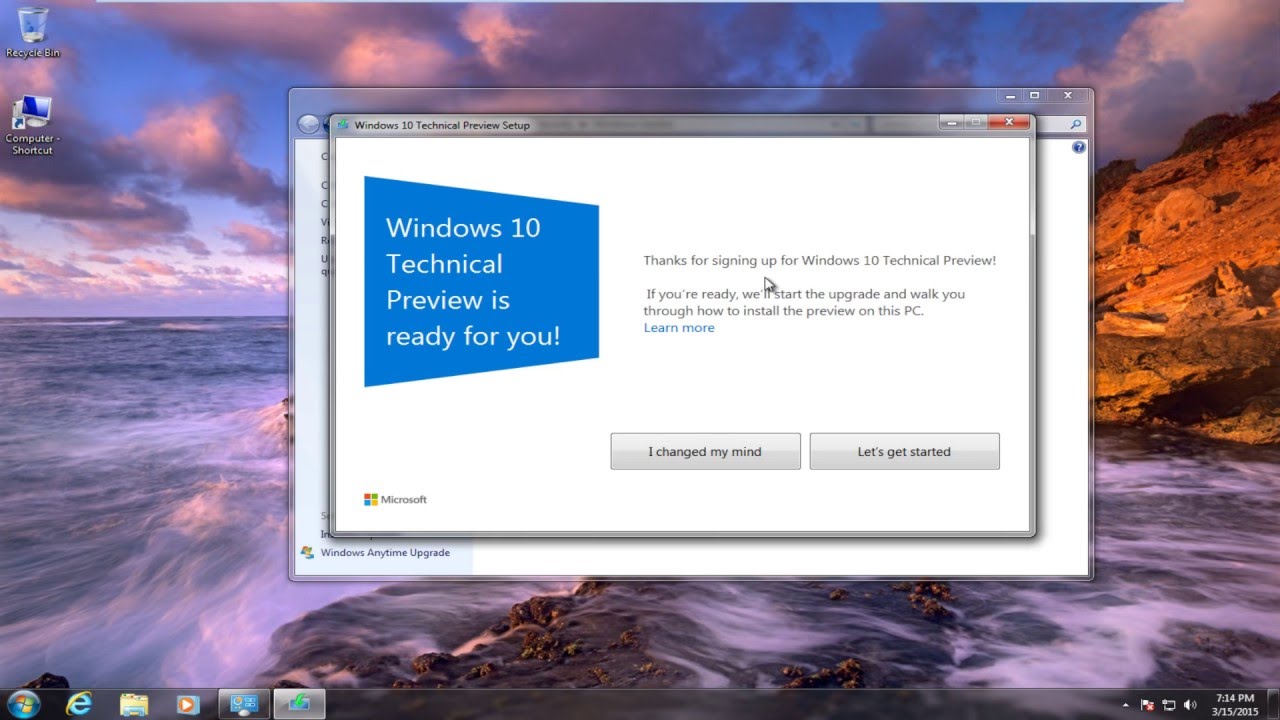Minimize the background Control Panel window
1280x720 pixels.
(x=1011, y=95)
